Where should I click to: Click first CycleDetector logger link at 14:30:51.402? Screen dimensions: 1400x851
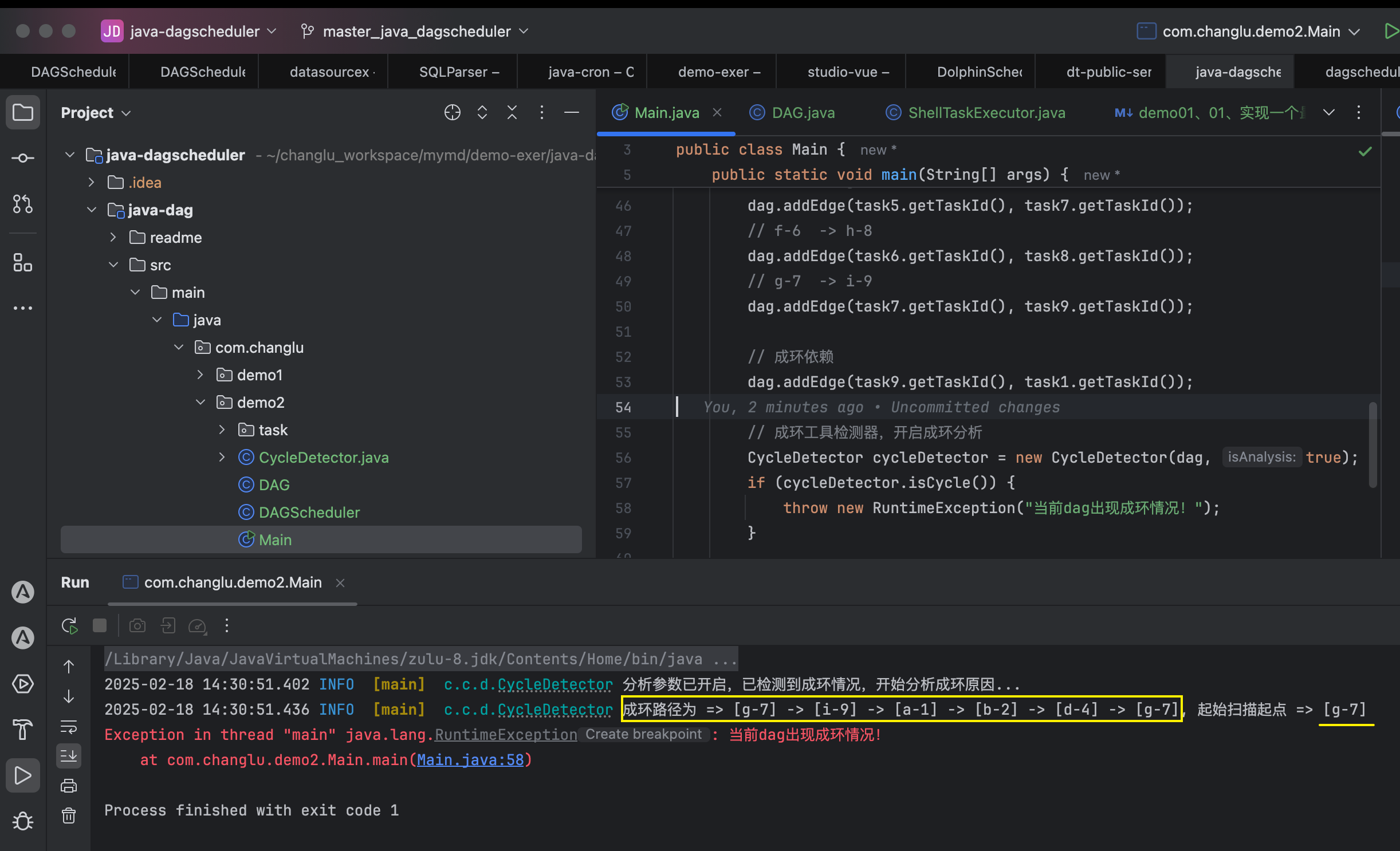(x=555, y=684)
